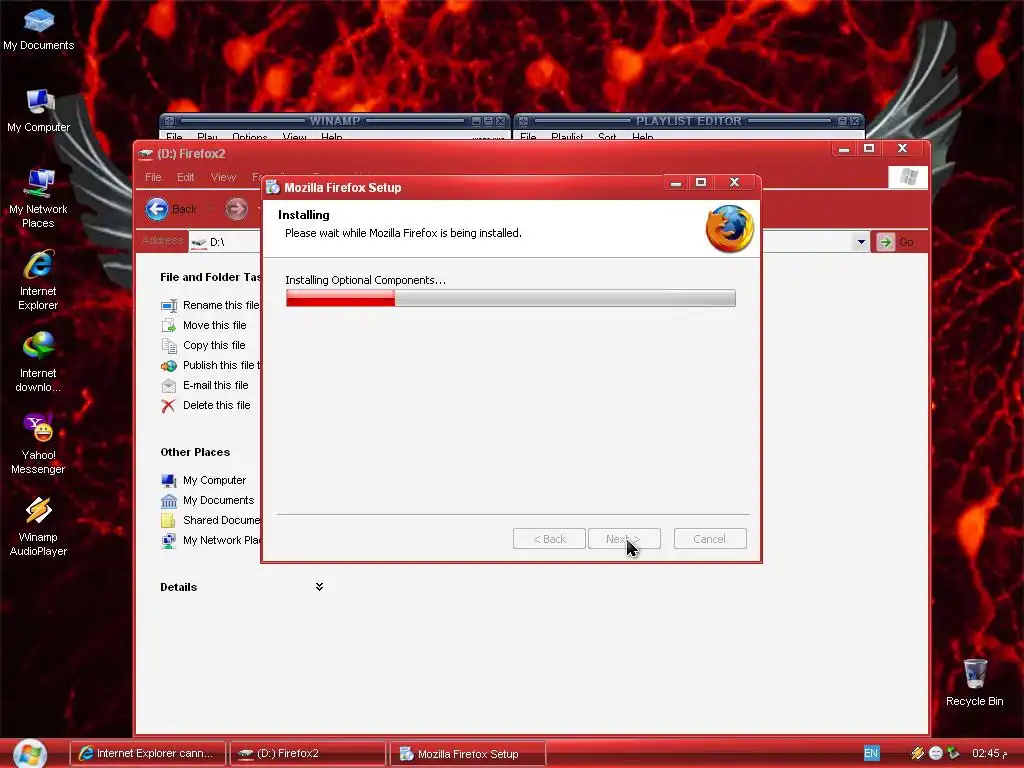
Task: Click EN language indicator in tray
Action: click(x=871, y=754)
